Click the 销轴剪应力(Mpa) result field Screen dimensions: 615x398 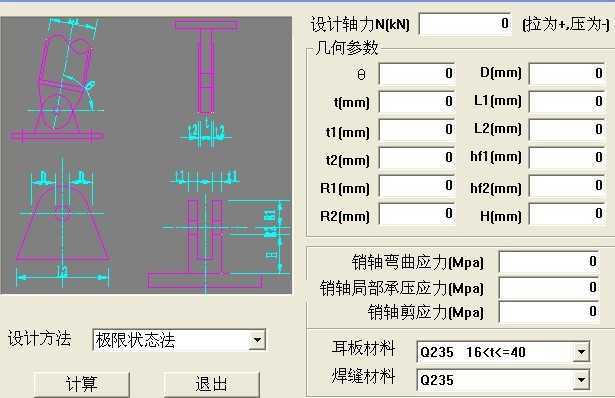click(x=549, y=312)
